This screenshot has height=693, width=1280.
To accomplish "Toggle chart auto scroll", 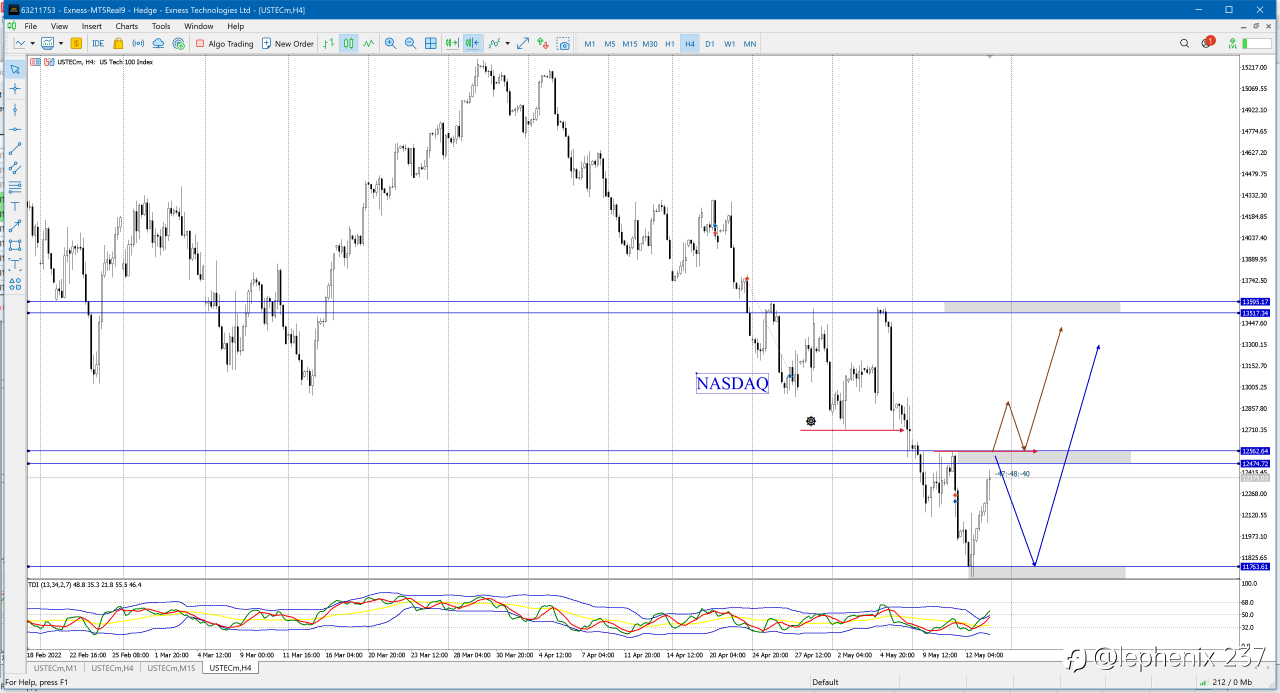I will (x=452, y=44).
